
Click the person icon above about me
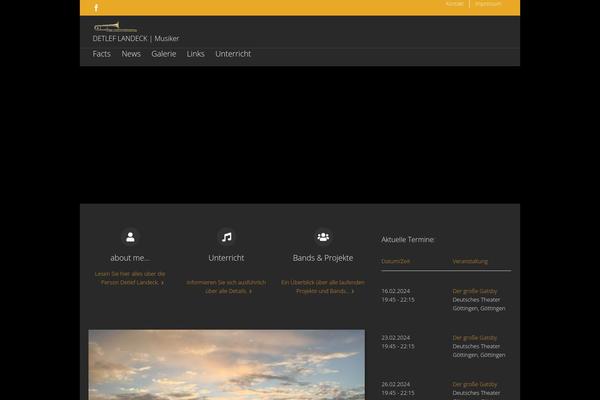point(130,237)
